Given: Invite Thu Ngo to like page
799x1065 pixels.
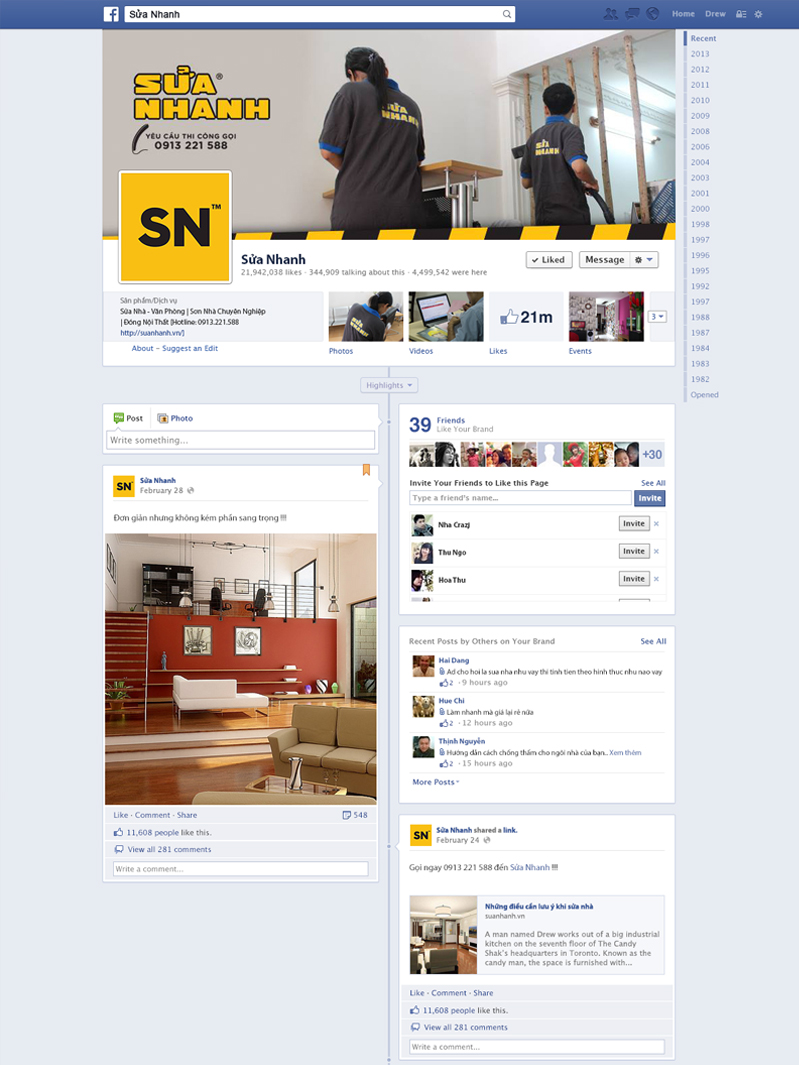Looking at the screenshot, I should click(x=634, y=552).
